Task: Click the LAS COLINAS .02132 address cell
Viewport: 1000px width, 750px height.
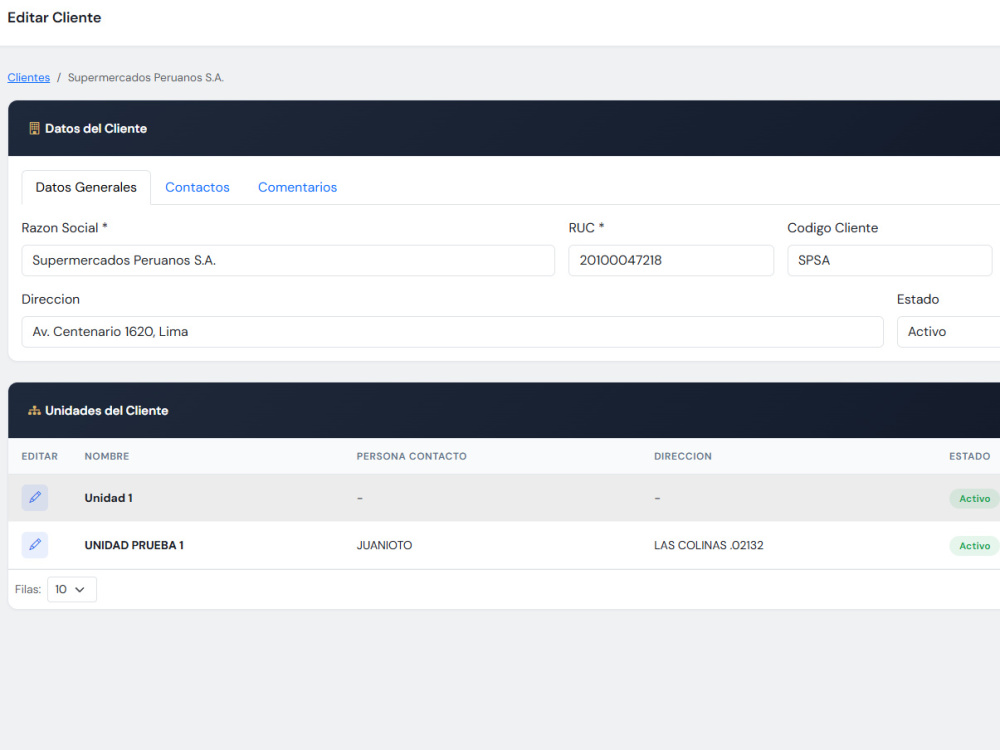Action: 709,545
